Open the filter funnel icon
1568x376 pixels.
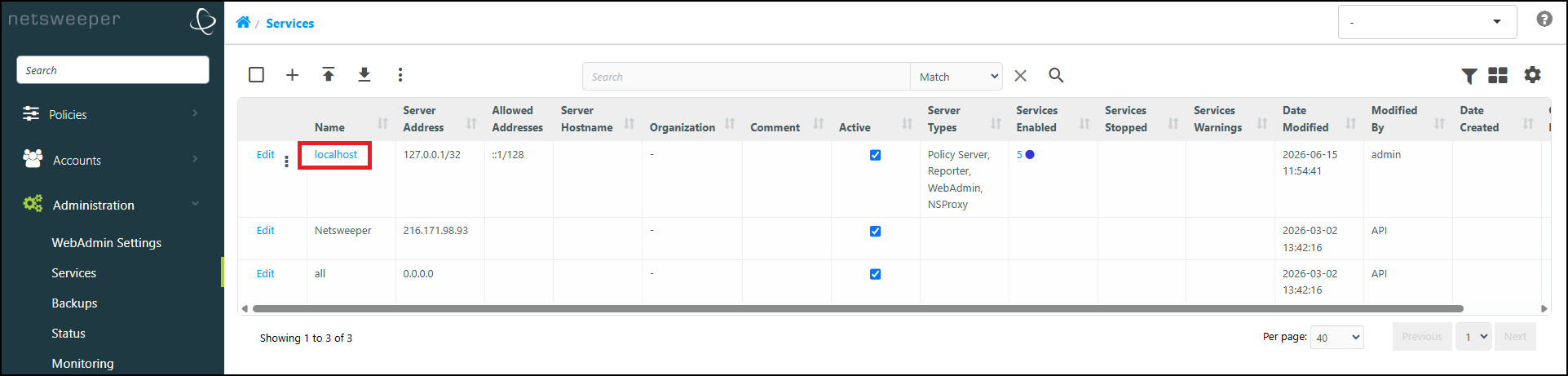pyautogui.click(x=1469, y=76)
